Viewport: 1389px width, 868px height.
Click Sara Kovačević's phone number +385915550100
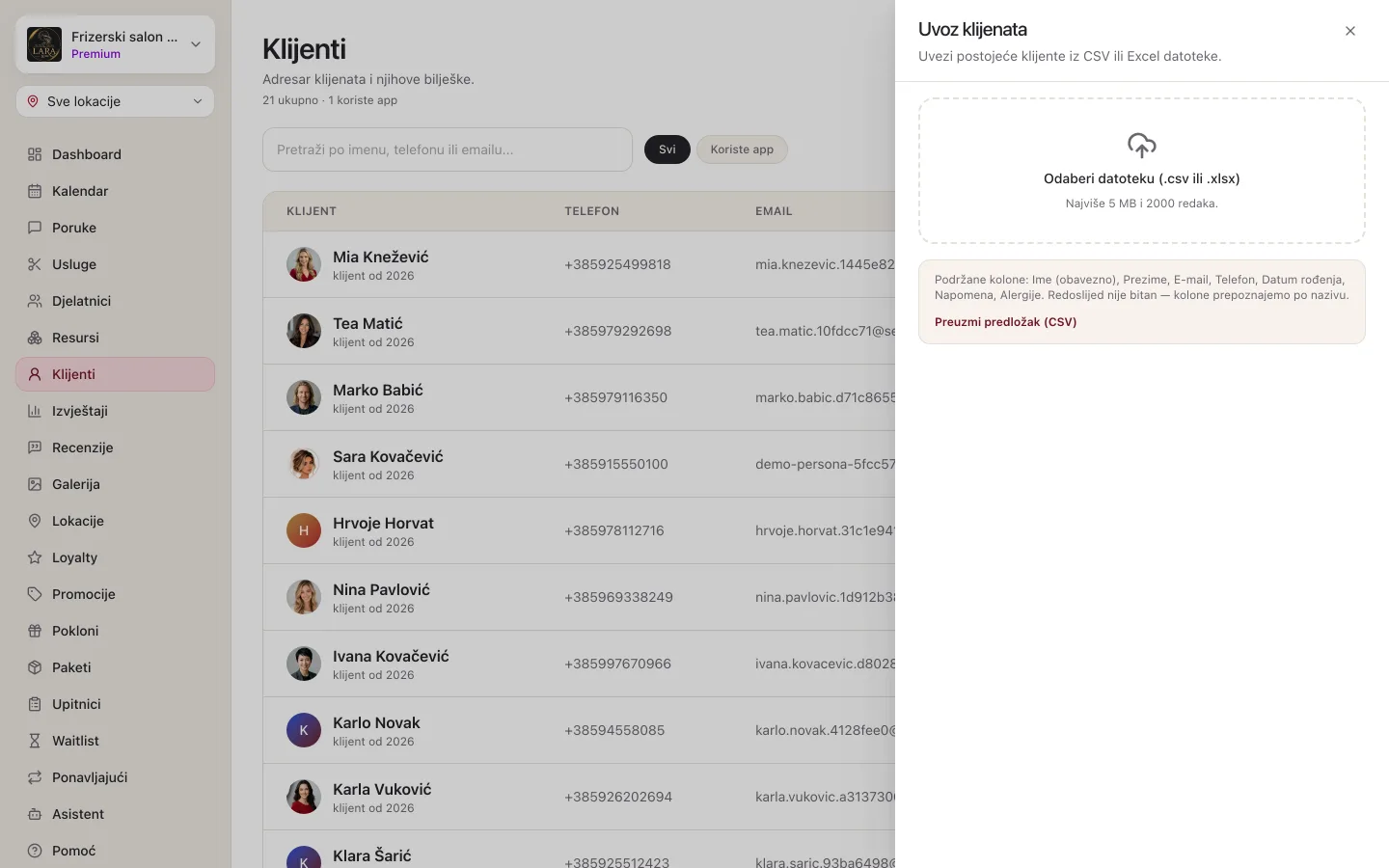pos(616,464)
